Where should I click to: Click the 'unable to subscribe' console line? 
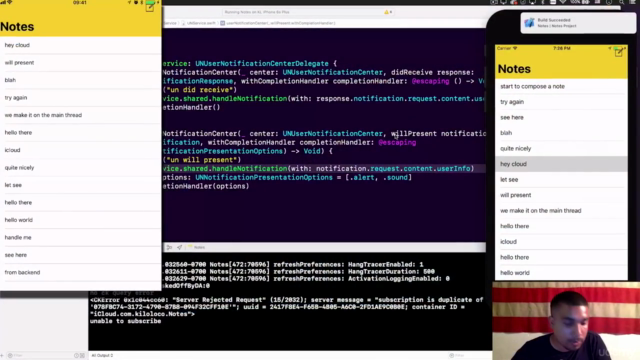(x=125, y=321)
